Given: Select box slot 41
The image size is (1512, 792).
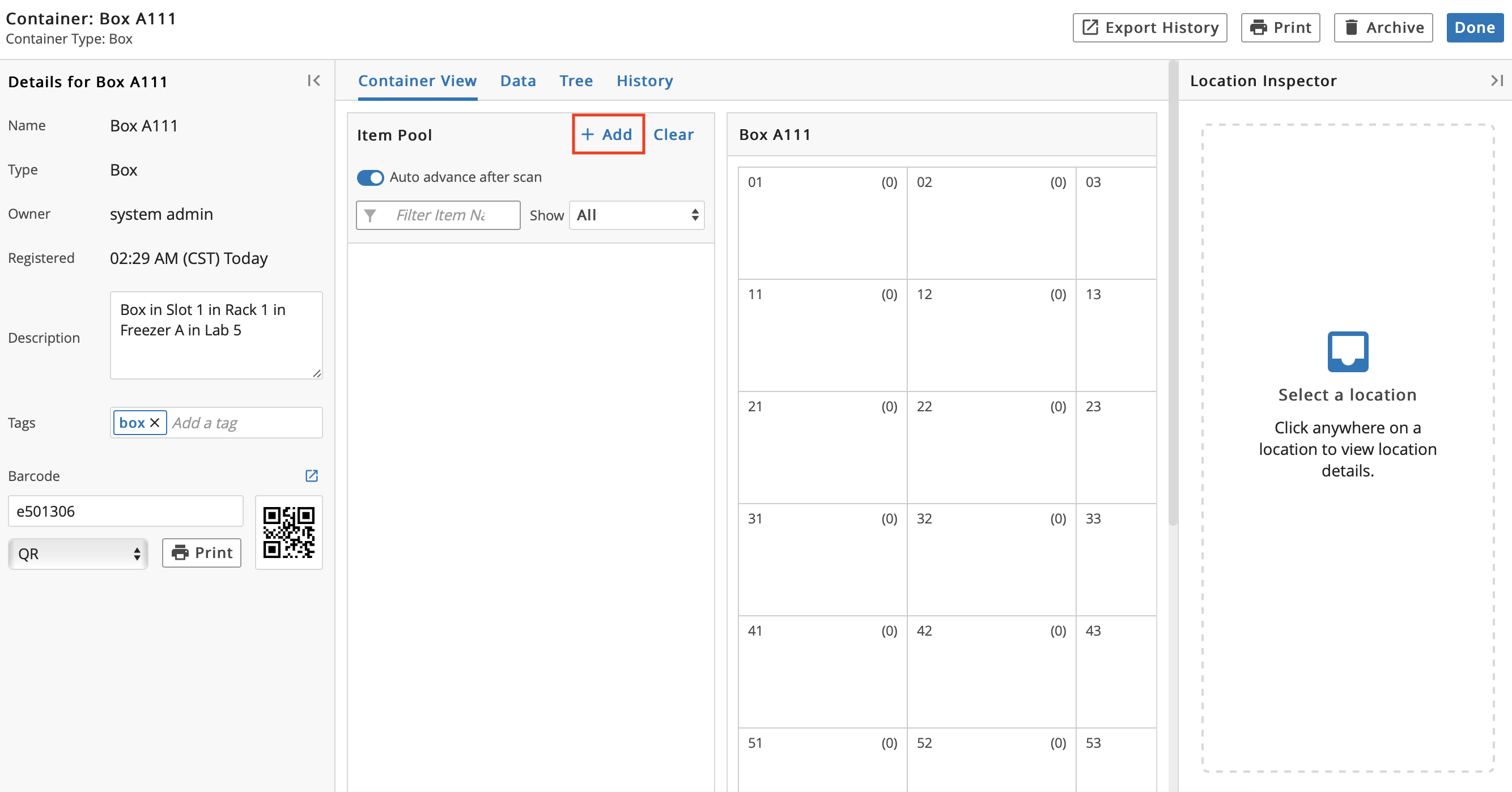Looking at the screenshot, I should [x=822, y=672].
